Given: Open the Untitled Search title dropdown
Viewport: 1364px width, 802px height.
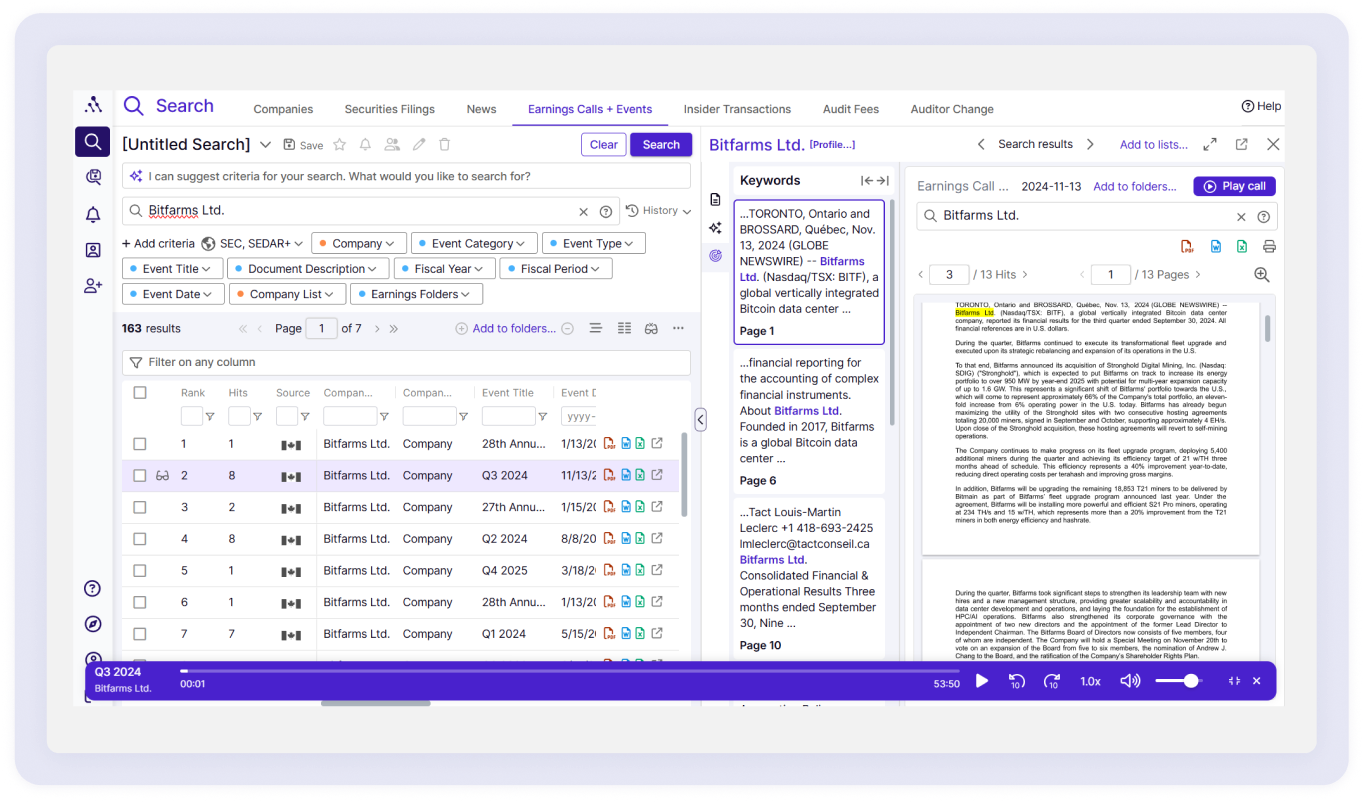Looking at the screenshot, I should (x=266, y=145).
